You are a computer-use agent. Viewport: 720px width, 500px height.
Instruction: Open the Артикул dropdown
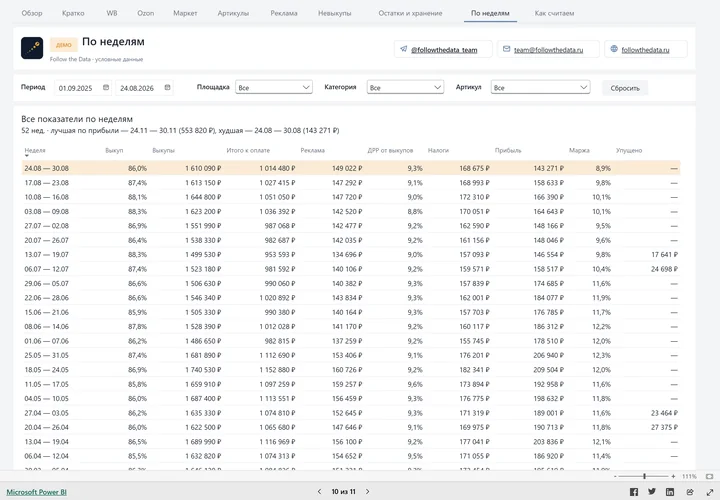click(540, 87)
